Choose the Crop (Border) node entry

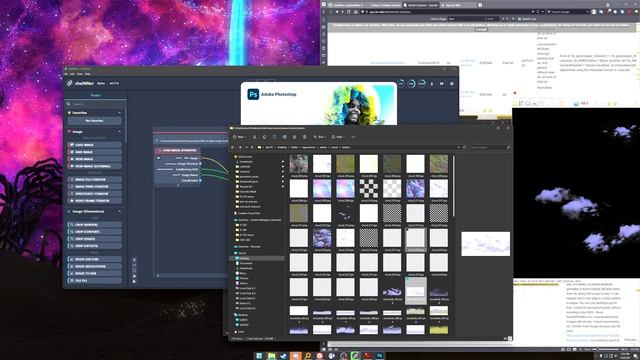click(x=94, y=224)
